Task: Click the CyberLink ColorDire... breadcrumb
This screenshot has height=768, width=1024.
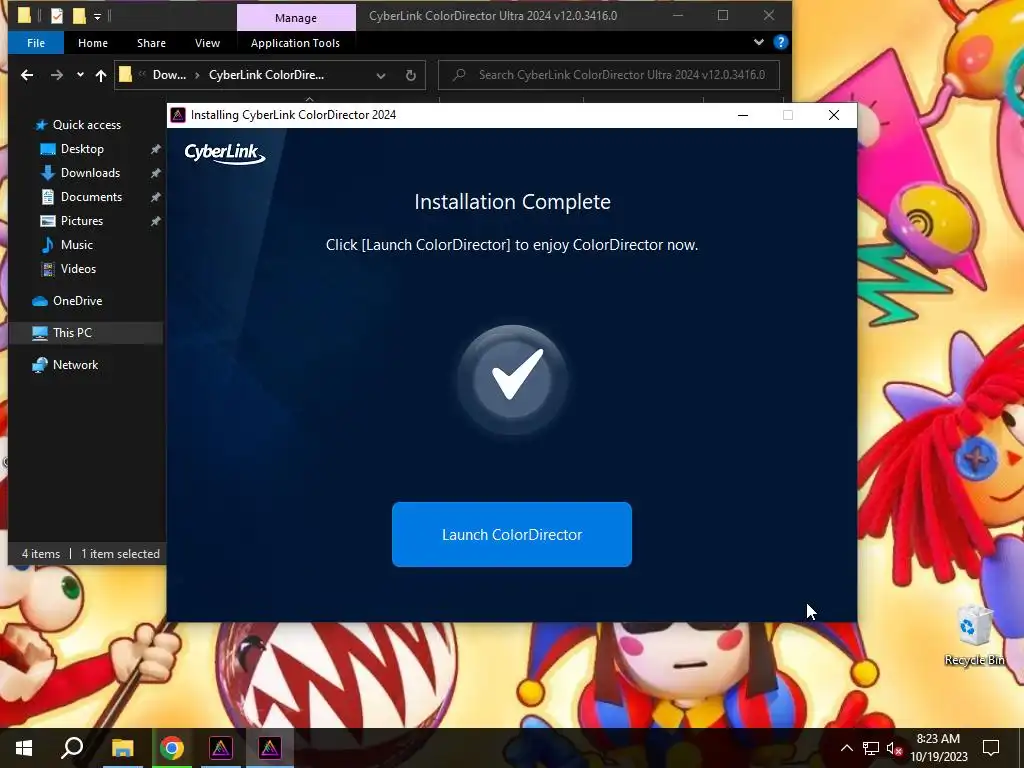Action: pyautogui.click(x=266, y=74)
